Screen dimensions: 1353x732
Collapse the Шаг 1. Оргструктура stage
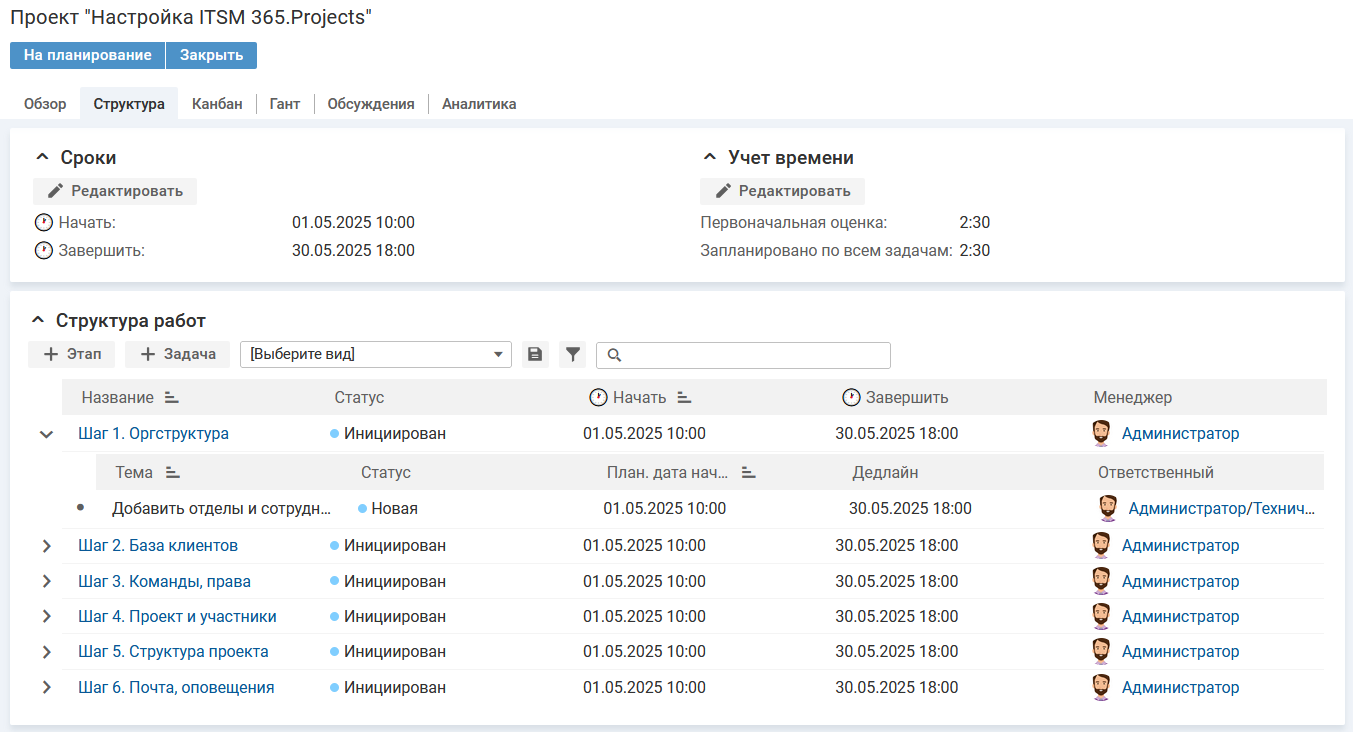[46, 434]
